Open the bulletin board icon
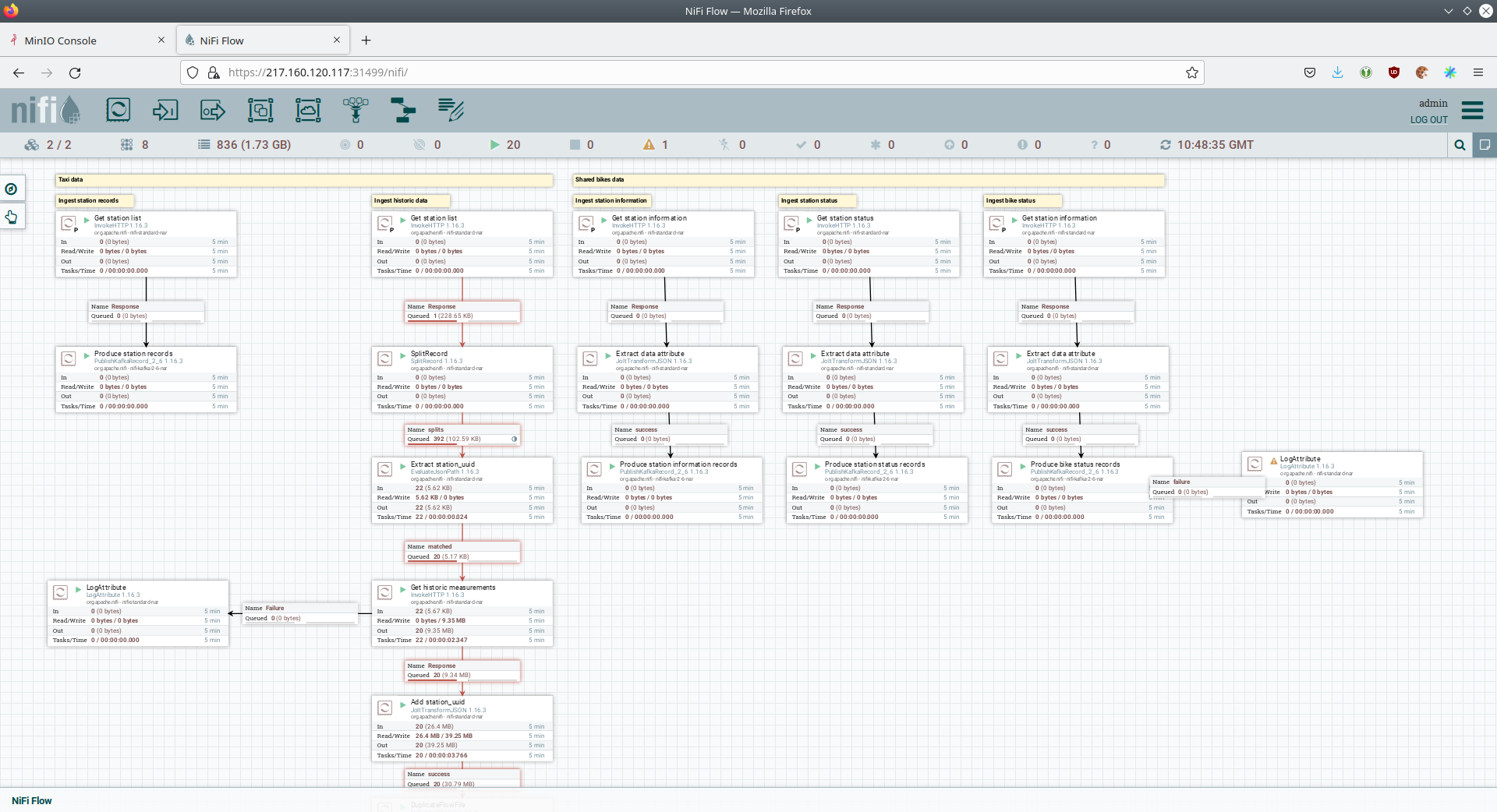Screen dimensions: 1497x812 pyautogui.click(x=1485, y=145)
